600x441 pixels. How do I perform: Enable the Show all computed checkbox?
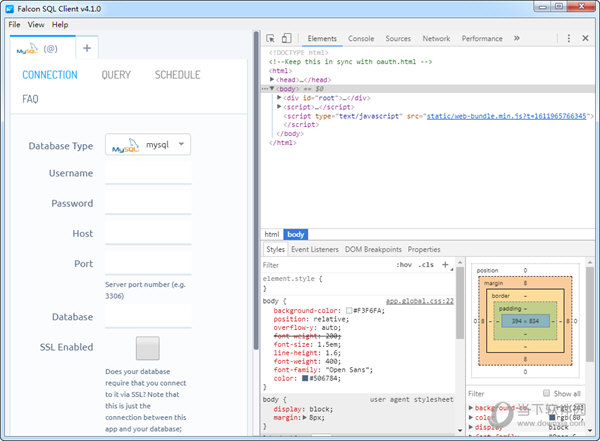click(x=546, y=393)
